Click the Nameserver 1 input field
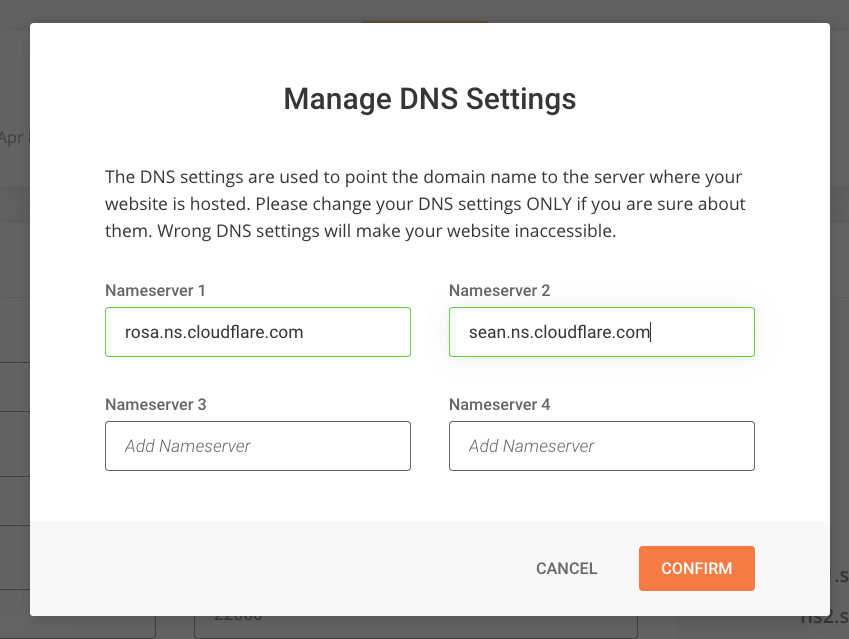The height and width of the screenshot is (639, 849). click(258, 332)
